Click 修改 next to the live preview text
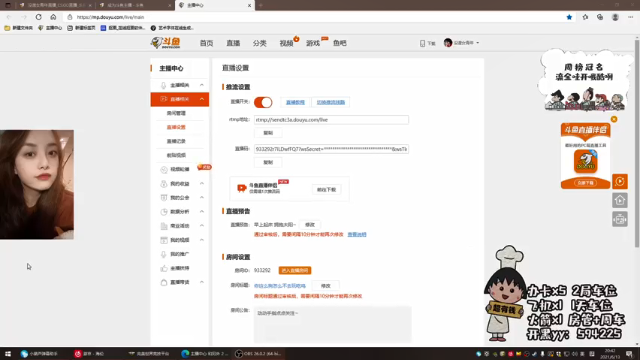 point(310,225)
